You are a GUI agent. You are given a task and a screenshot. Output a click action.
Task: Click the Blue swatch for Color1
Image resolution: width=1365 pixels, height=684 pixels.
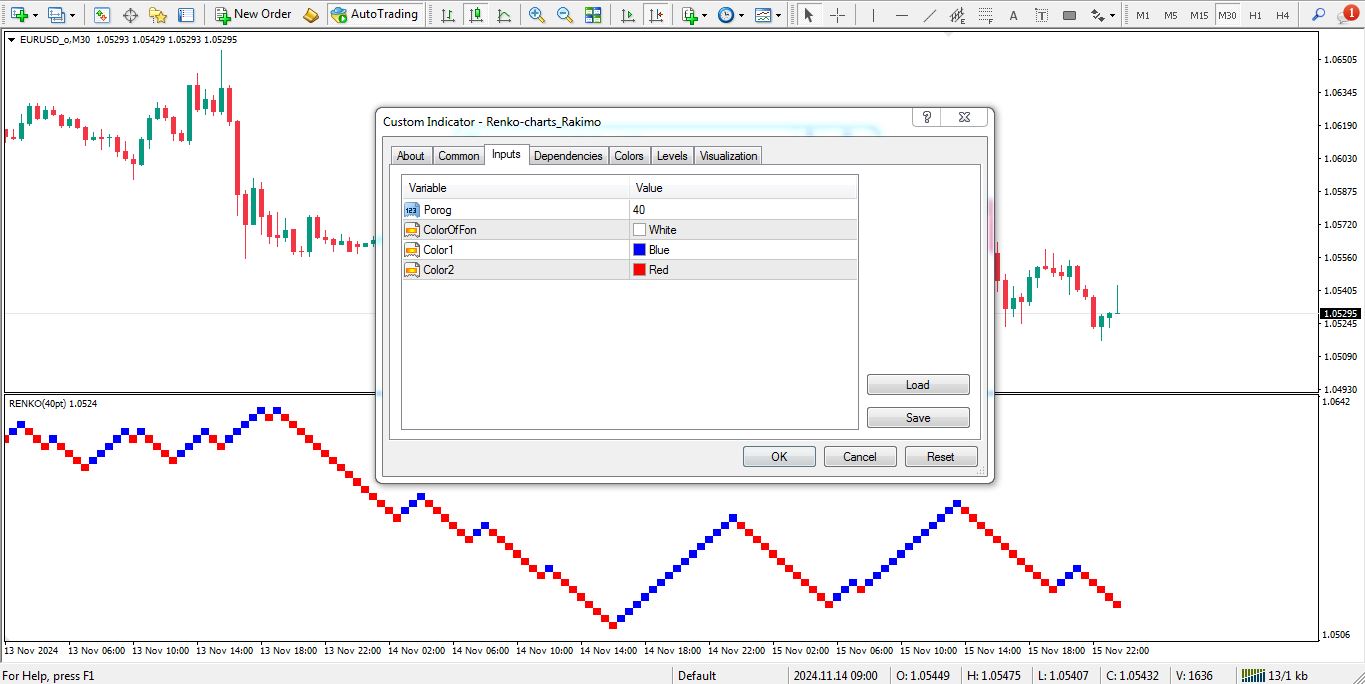coord(639,250)
